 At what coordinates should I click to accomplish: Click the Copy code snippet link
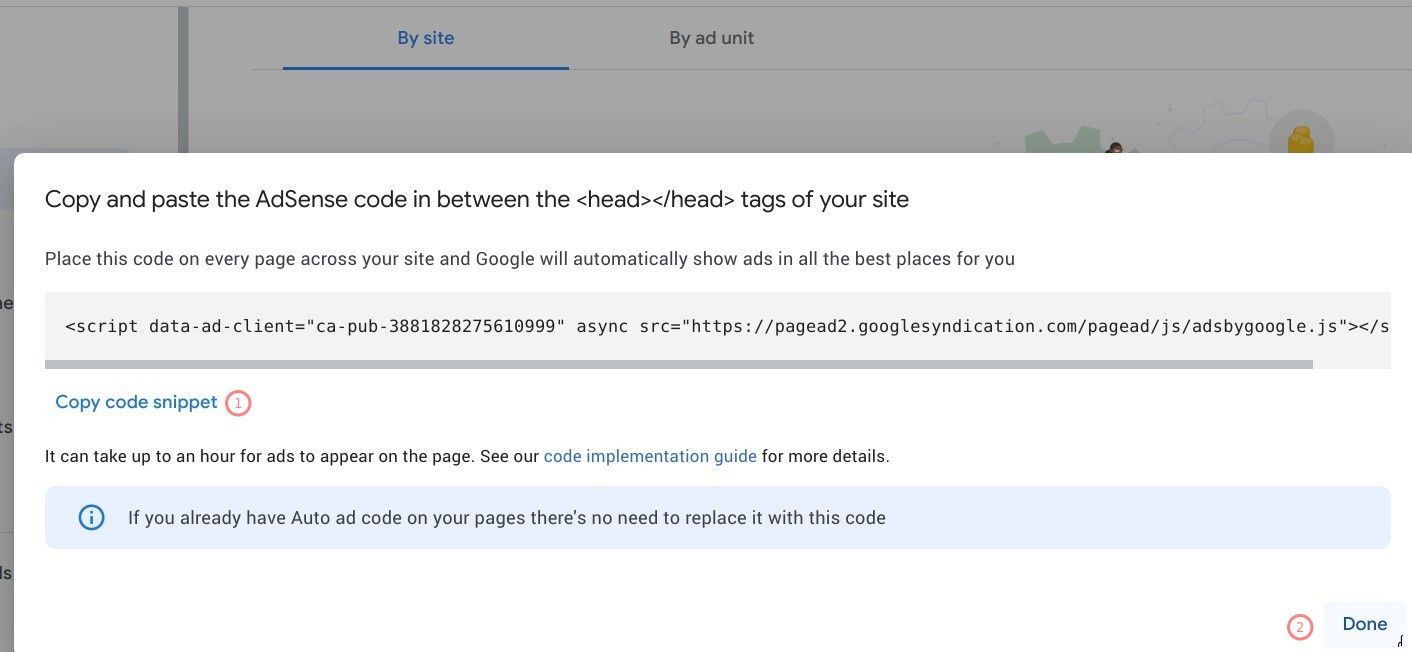[136, 402]
